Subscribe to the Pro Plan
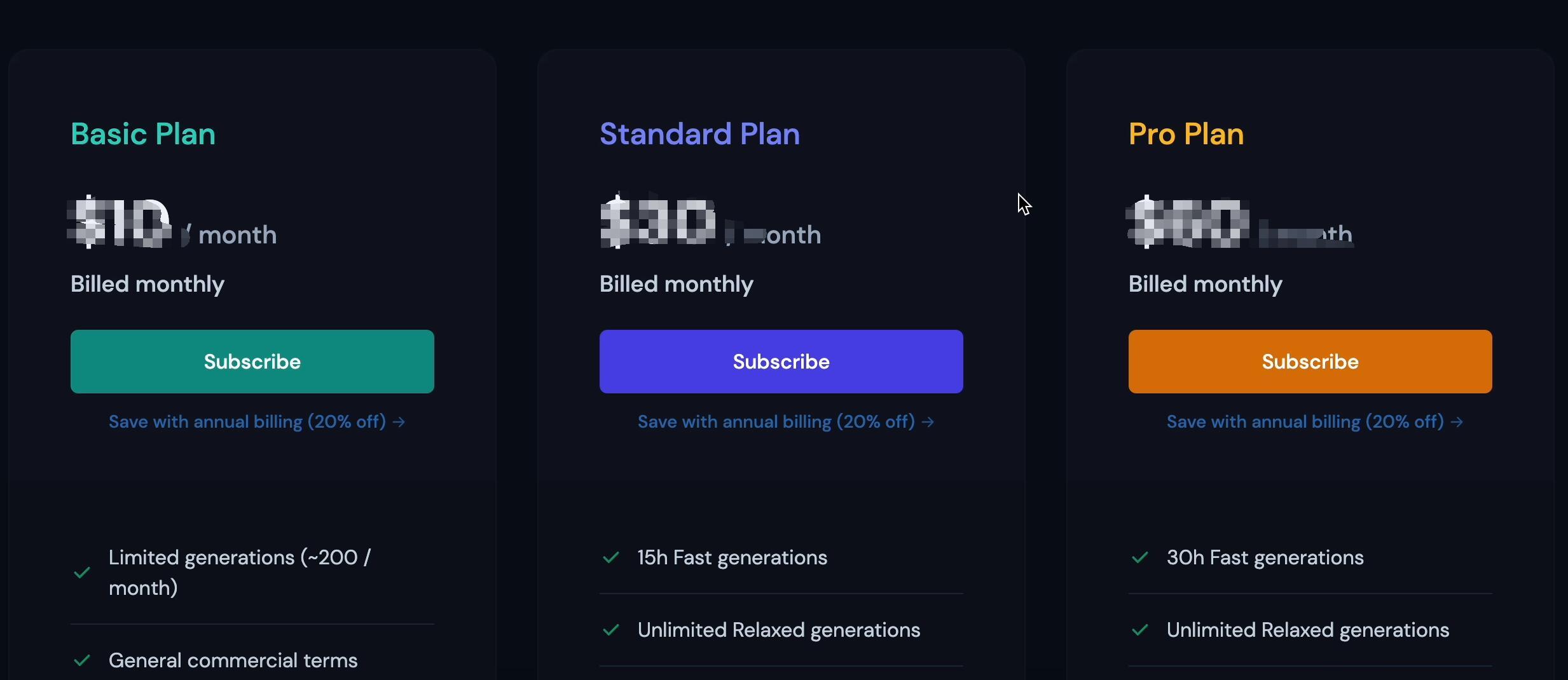 [x=1310, y=362]
